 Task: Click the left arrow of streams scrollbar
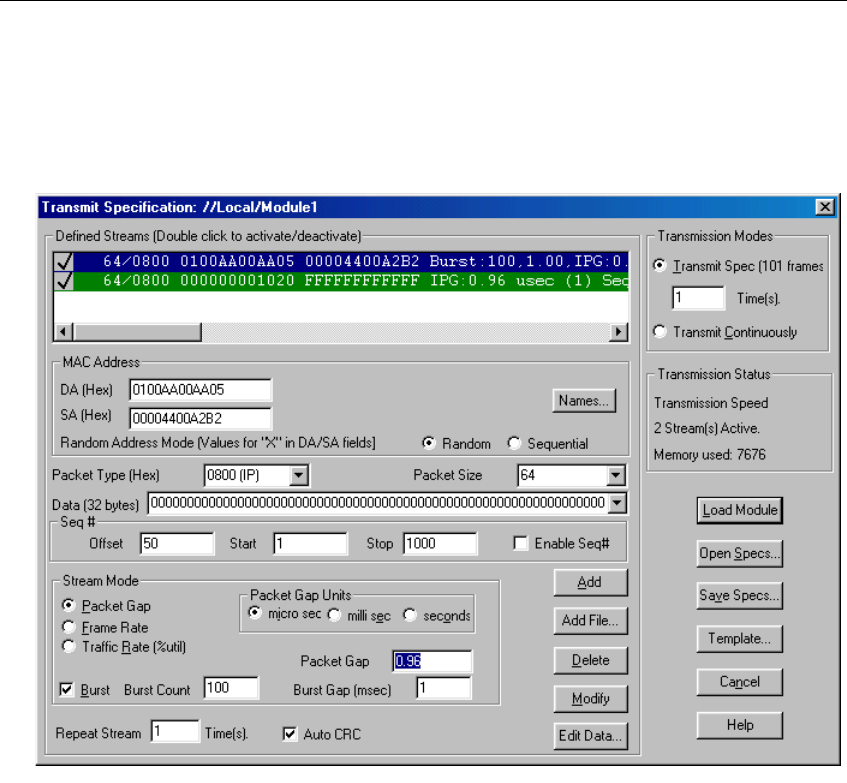coord(63,332)
